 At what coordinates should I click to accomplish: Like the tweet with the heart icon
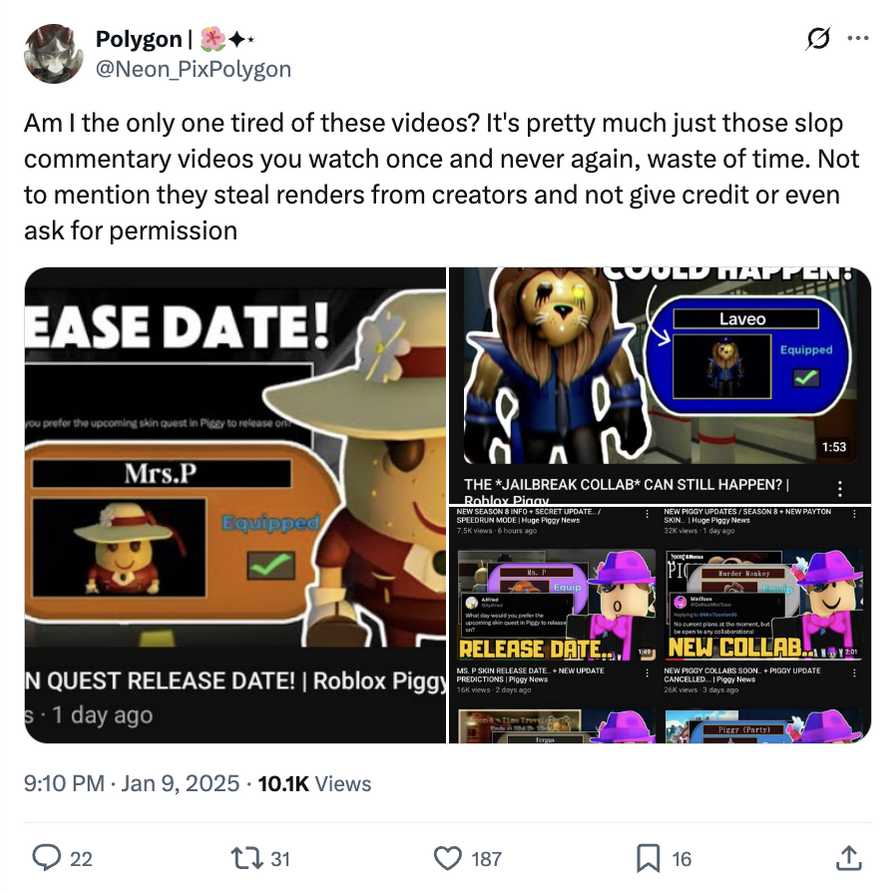click(x=448, y=858)
